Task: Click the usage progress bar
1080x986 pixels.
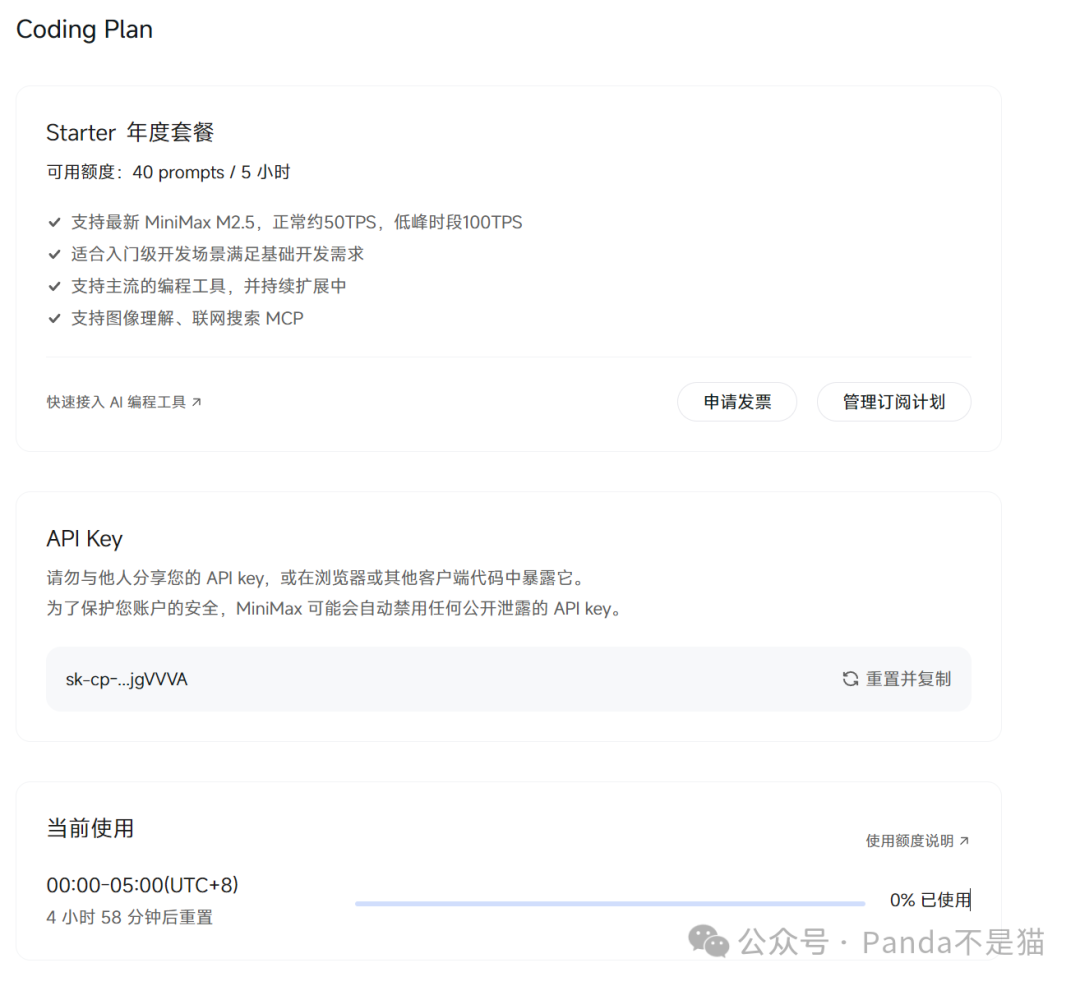Action: [x=610, y=903]
